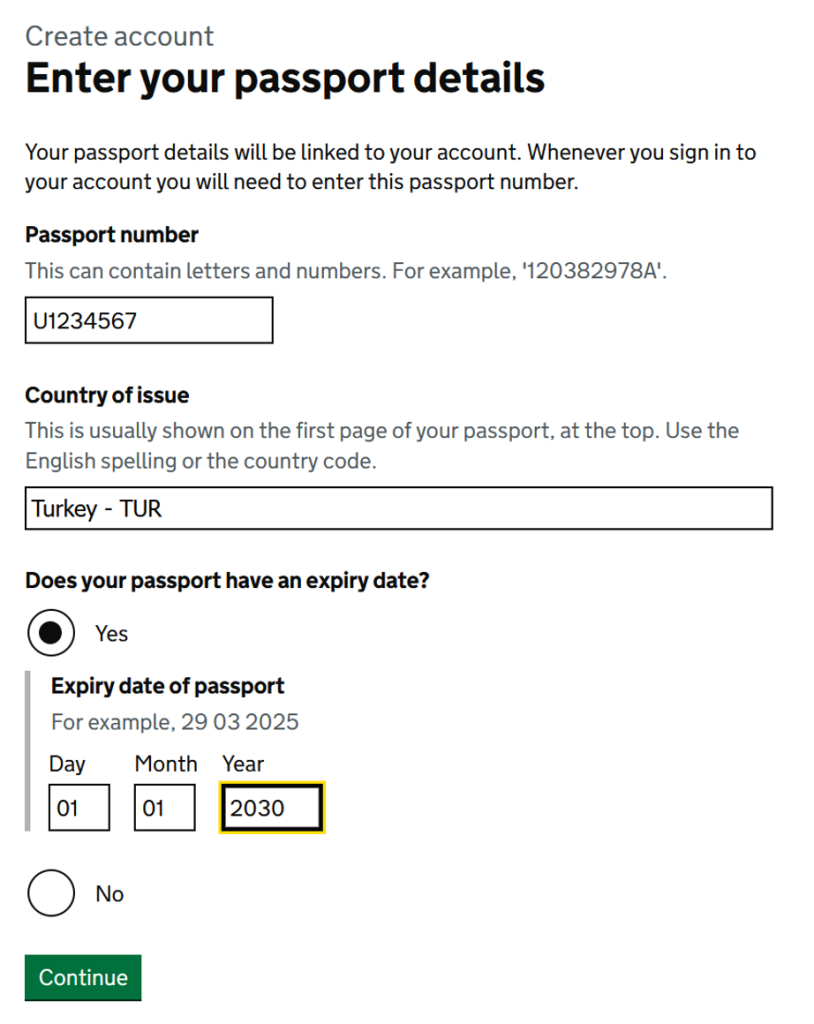
Task: Select the Yes radio button
Action: click(x=51, y=633)
